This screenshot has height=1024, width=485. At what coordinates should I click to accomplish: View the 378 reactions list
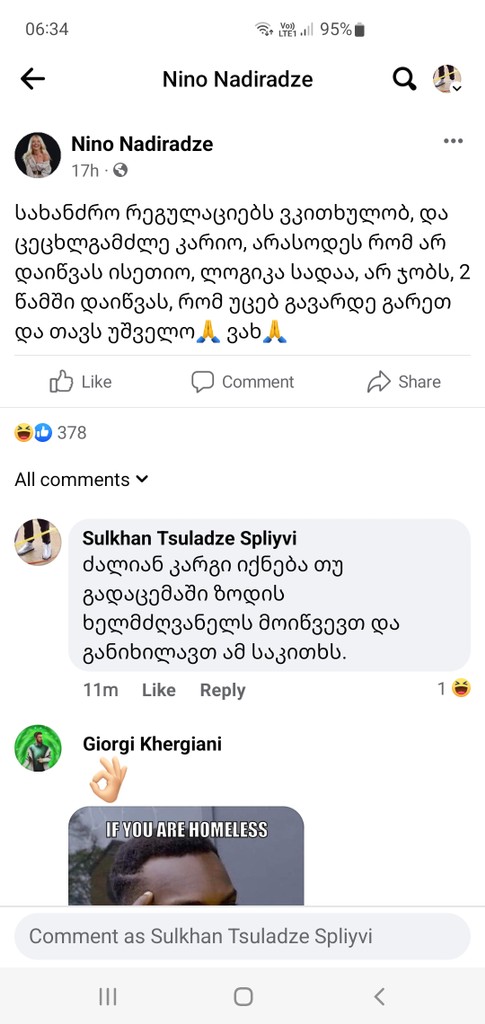(x=50, y=432)
